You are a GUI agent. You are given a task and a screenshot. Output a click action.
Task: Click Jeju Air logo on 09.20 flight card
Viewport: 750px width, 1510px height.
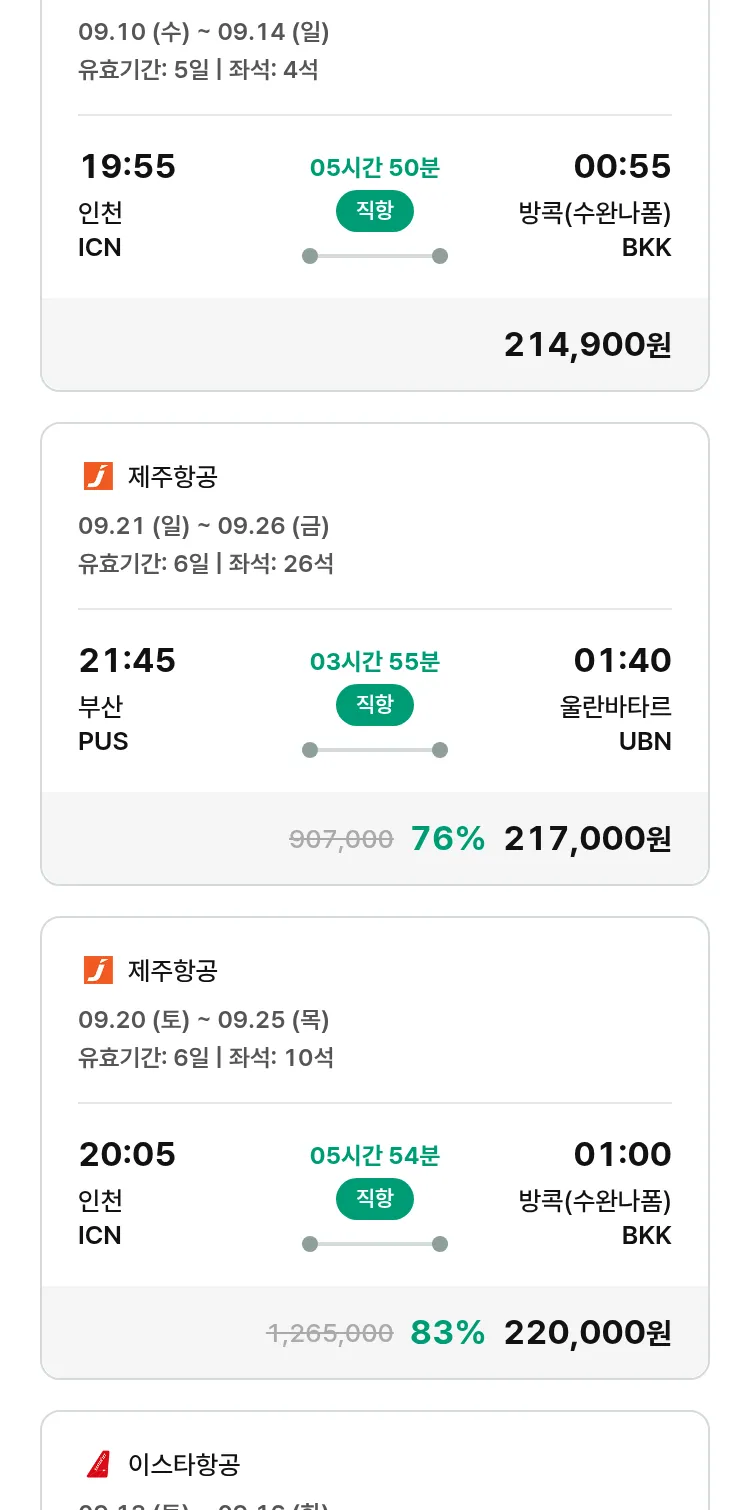click(98, 971)
